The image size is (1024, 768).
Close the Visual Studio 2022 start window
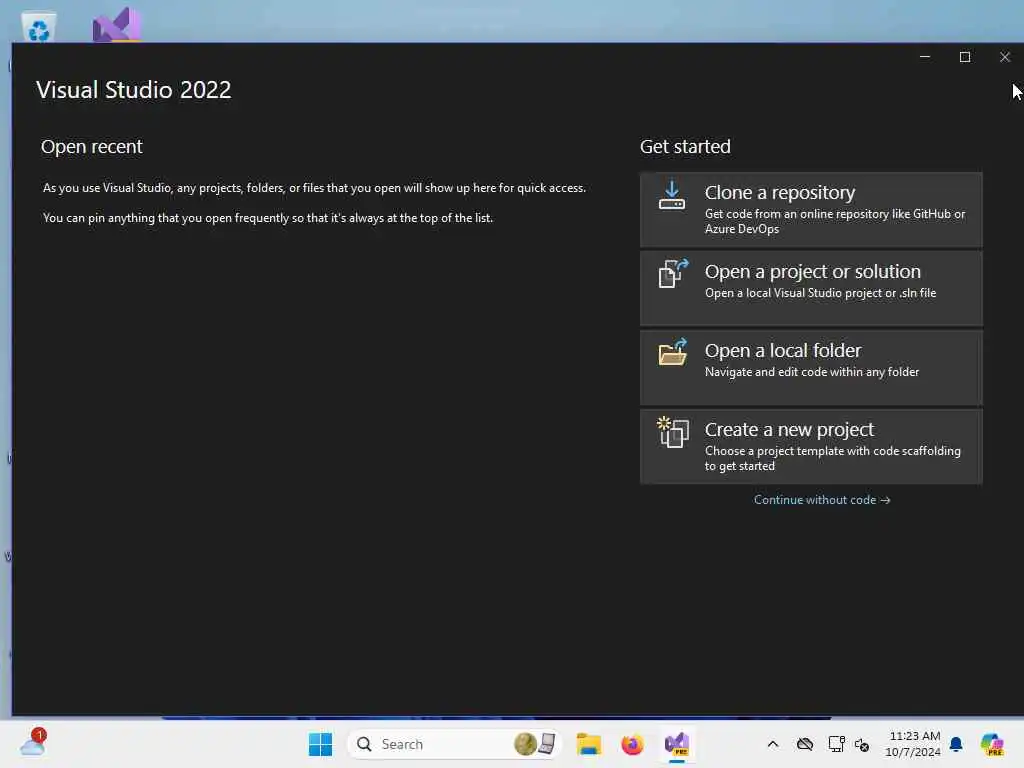pyautogui.click(x=1005, y=57)
